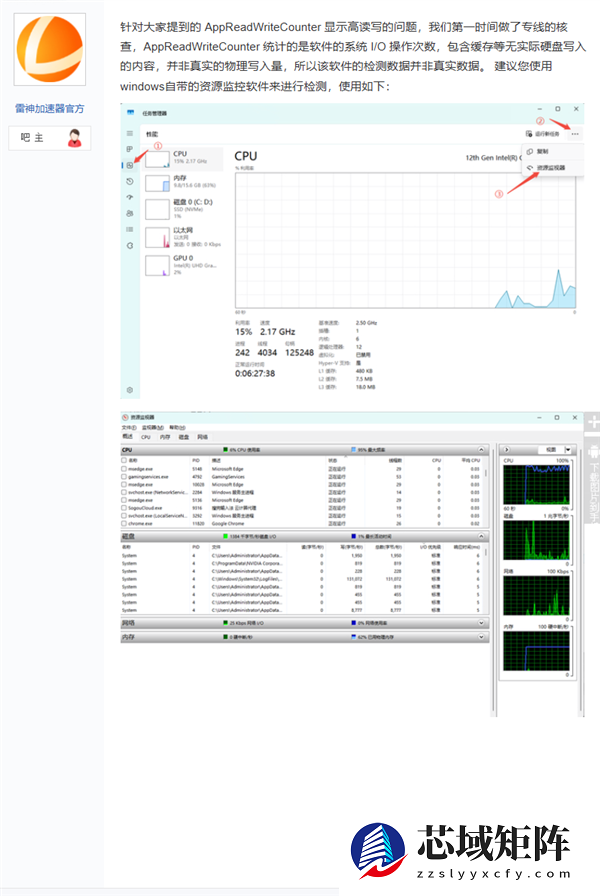
Task: Open the 文件(F) menu in Resource Monitor
Action: click(129, 427)
